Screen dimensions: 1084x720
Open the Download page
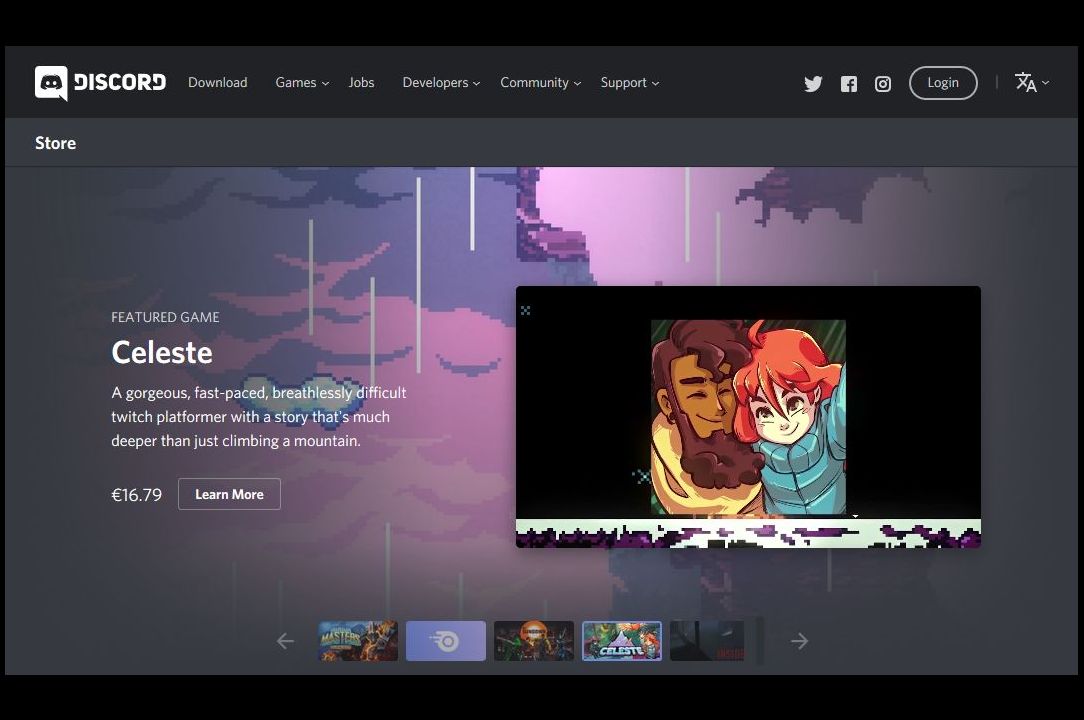click(x=217, y=83)
